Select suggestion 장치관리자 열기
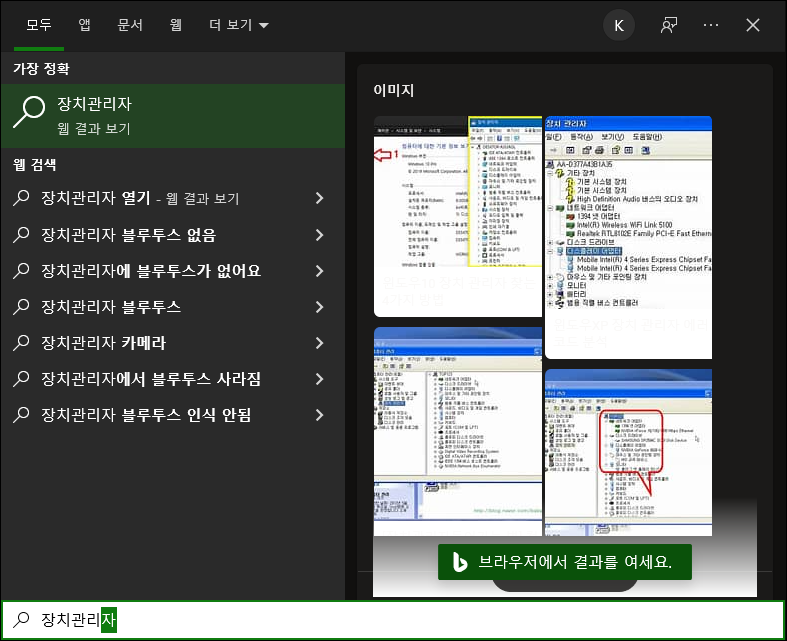Screen dimensions: 787x641 [173, 198]
